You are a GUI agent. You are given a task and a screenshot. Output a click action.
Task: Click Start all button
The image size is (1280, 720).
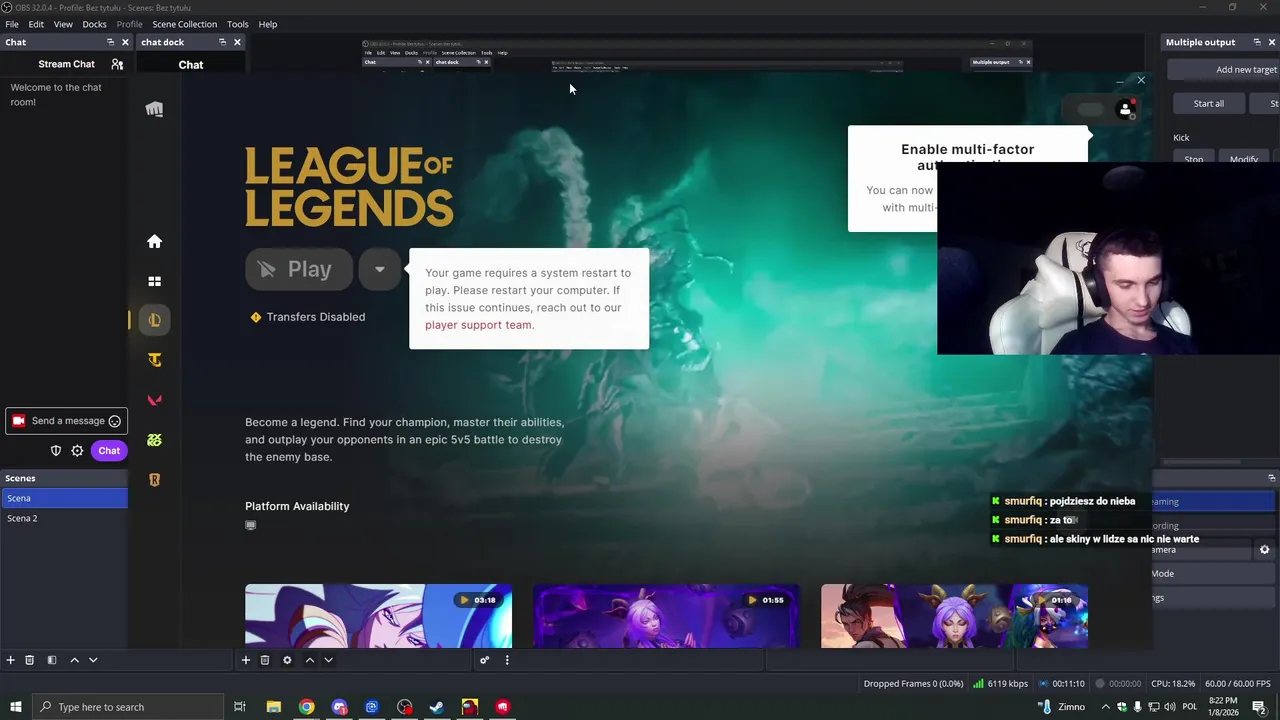1208,104
